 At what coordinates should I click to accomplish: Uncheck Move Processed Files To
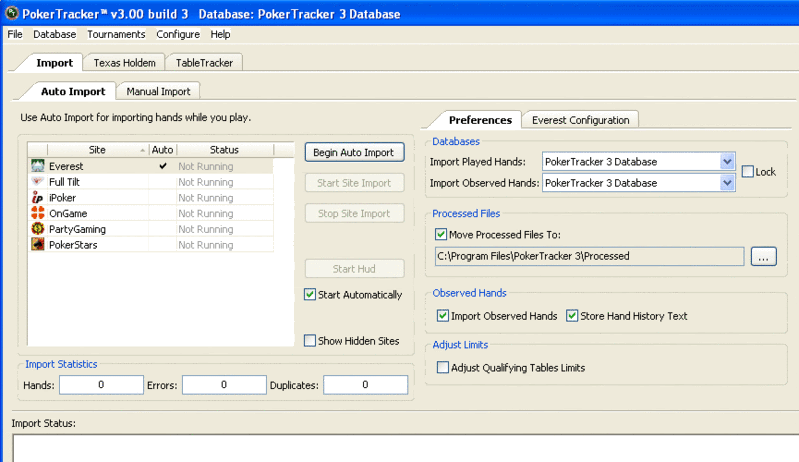pyautogui.click(x=441, y=234)
